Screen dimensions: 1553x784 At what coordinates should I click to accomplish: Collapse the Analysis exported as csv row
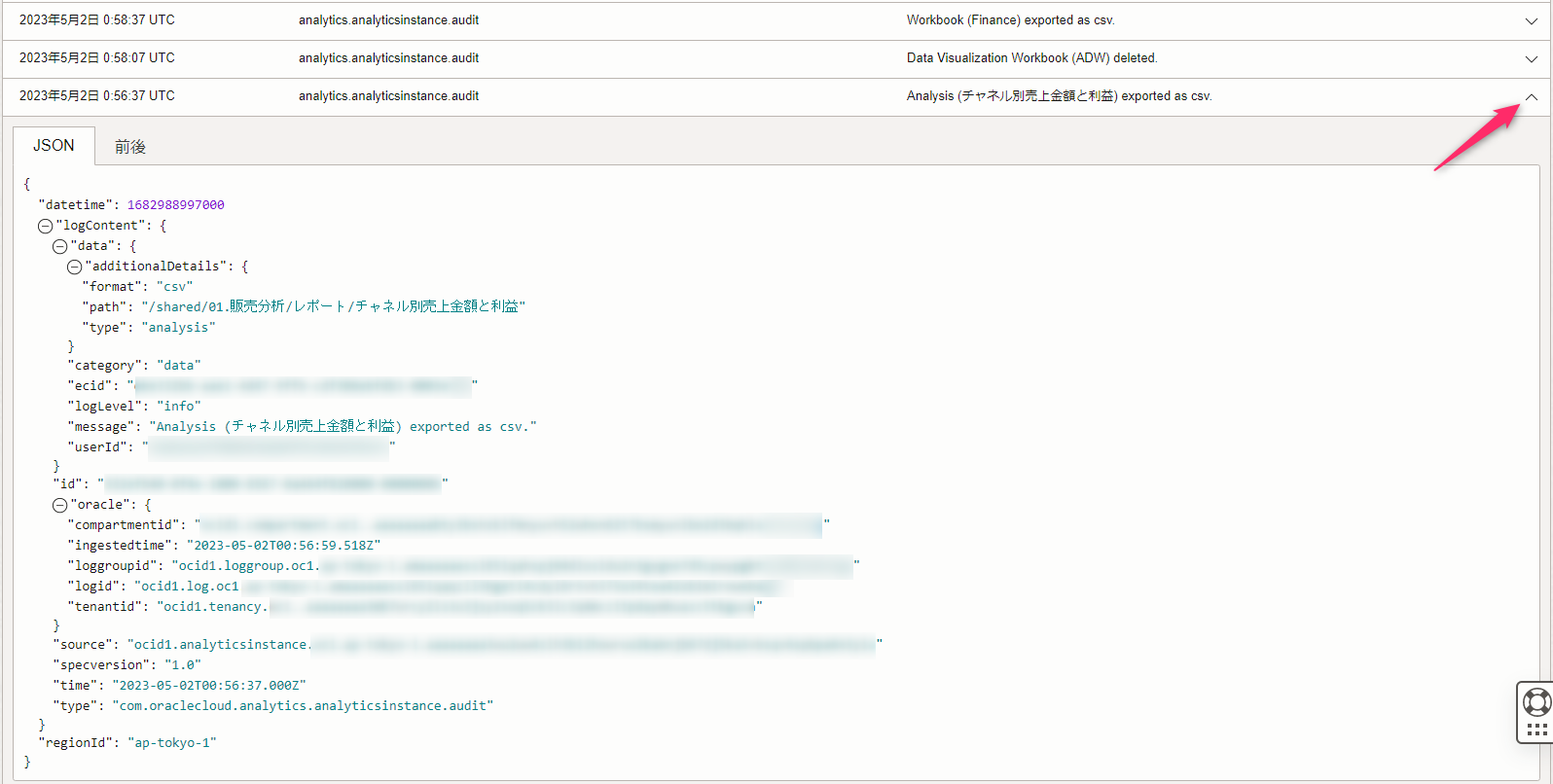(1532, 97)
